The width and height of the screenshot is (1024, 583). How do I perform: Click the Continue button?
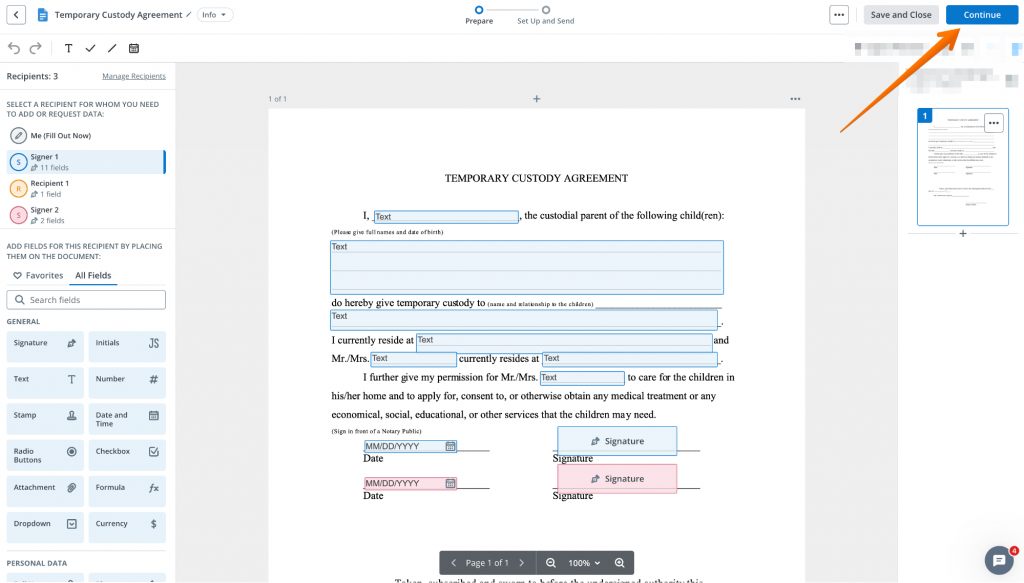(982, 14)
